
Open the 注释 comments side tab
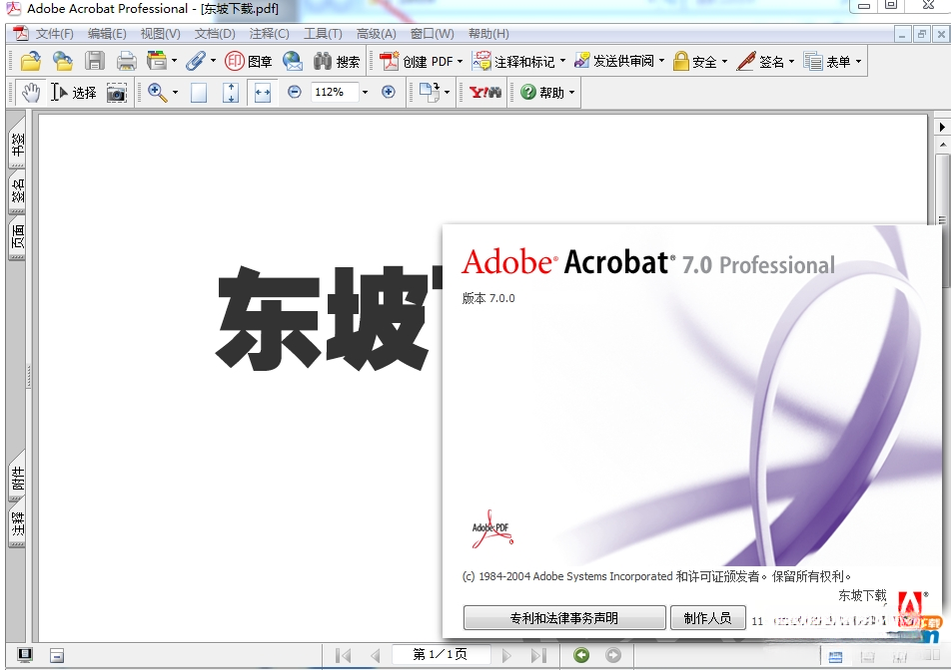pos(18,524)
